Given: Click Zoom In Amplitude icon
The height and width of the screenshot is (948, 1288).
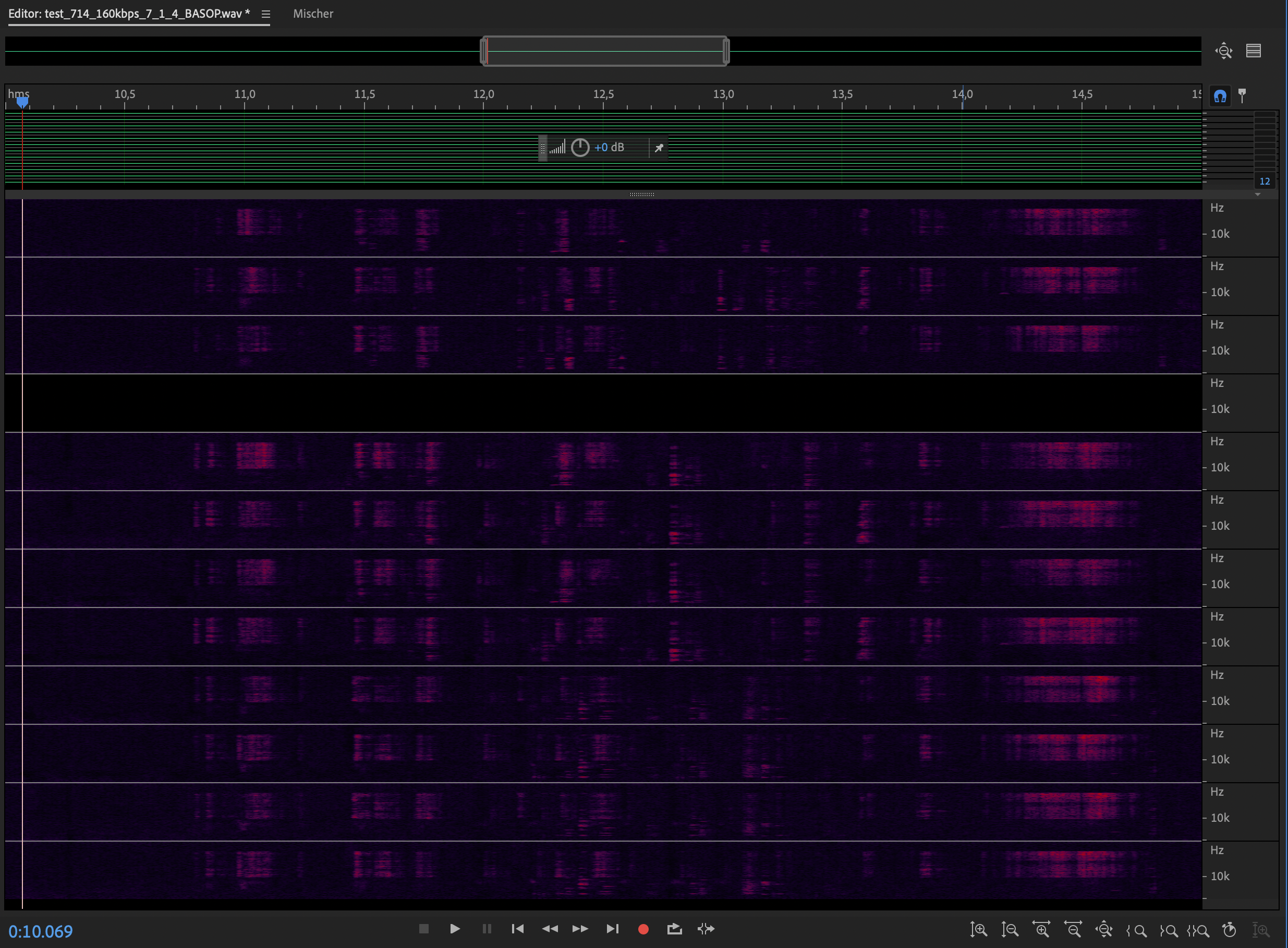Looking at the screenshot, I should point(978,929).
